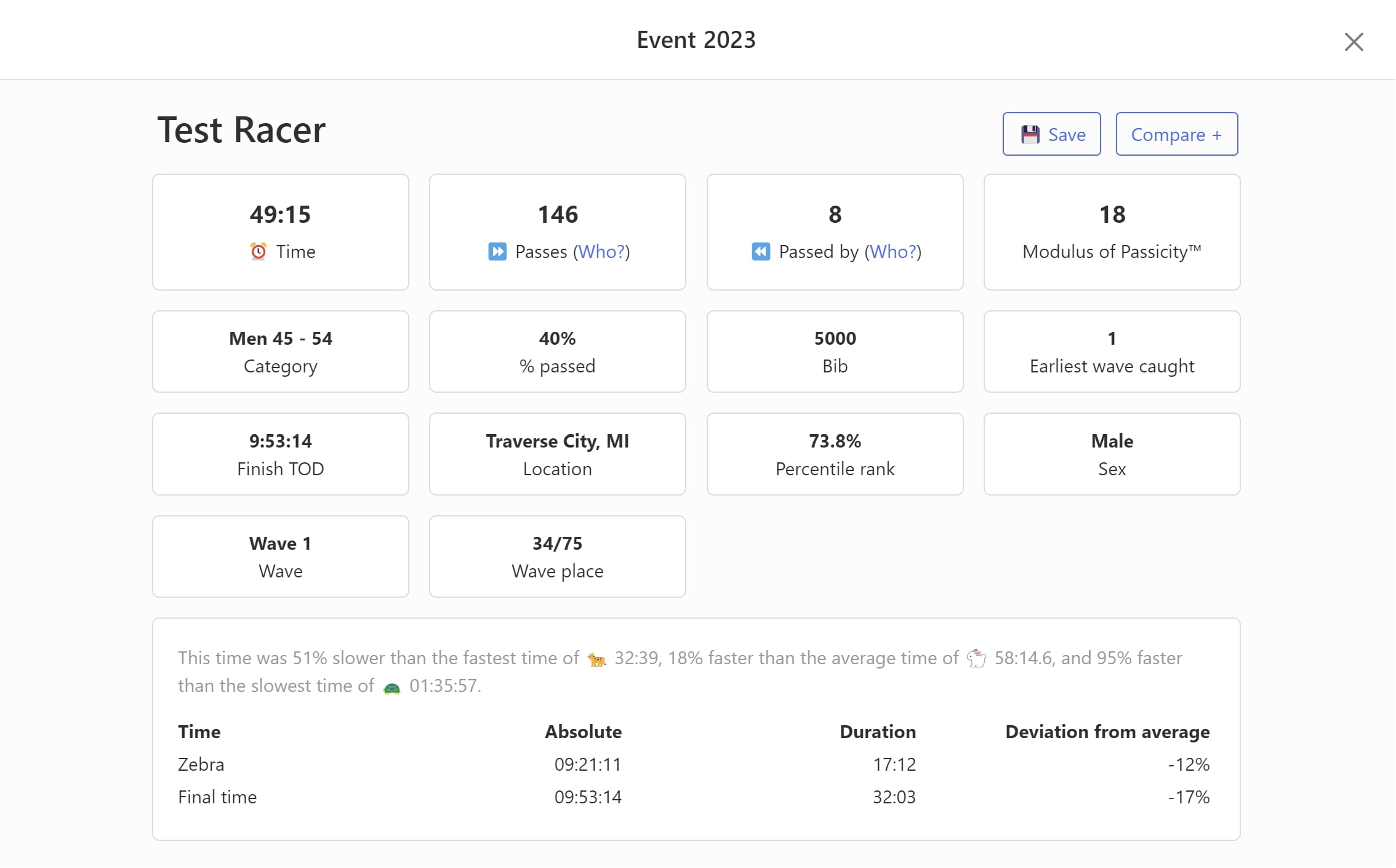Click the rabbit emoji beside the average time
The width and height of the screenshot is (1396, 868).
[978, 658]
